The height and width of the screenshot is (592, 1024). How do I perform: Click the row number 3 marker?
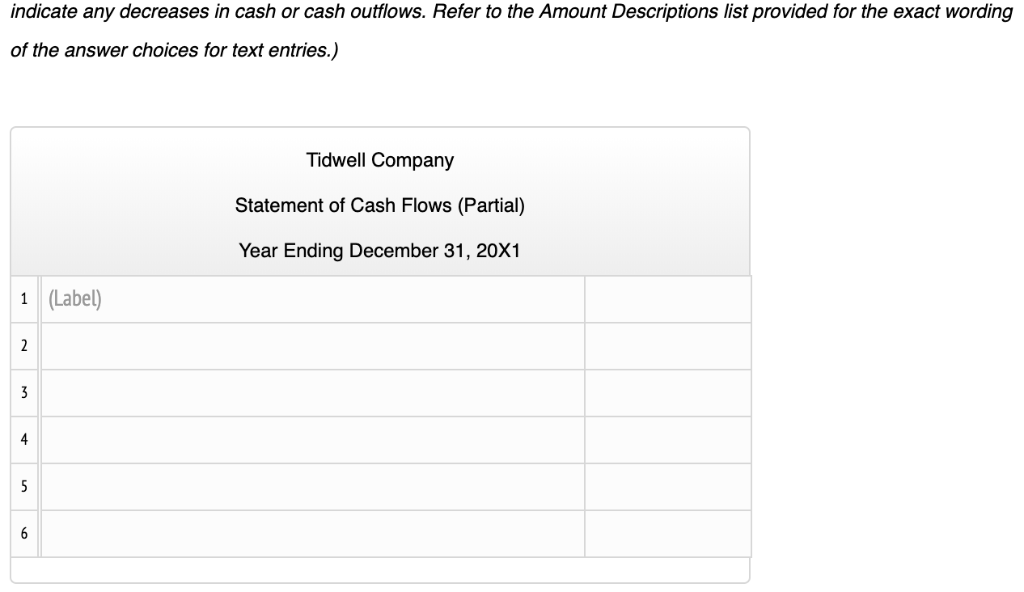(24, 391)
